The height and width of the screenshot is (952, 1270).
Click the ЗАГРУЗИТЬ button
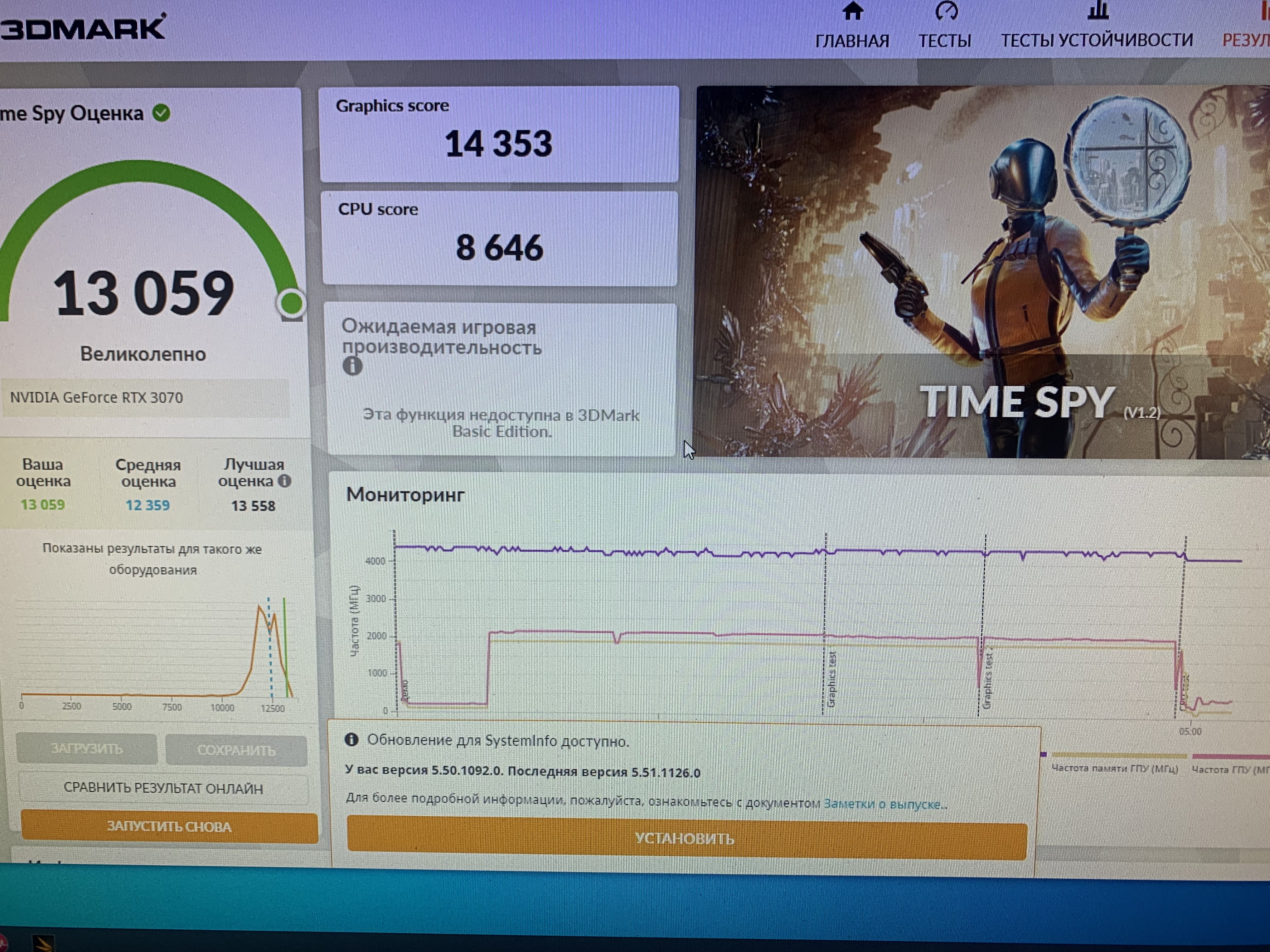point(87,749)
